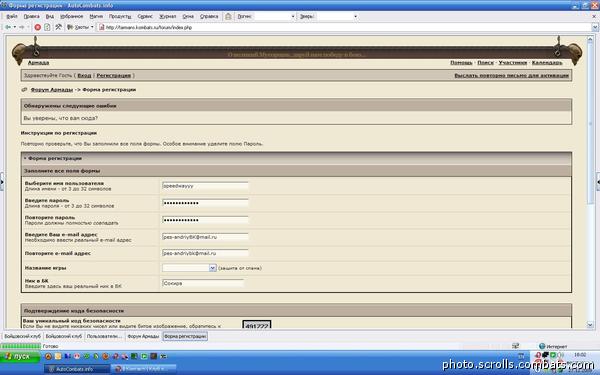Click the page refresh icon in toolbar
Image resolution: width=600 pixels, height=375 pixels.
47,27
